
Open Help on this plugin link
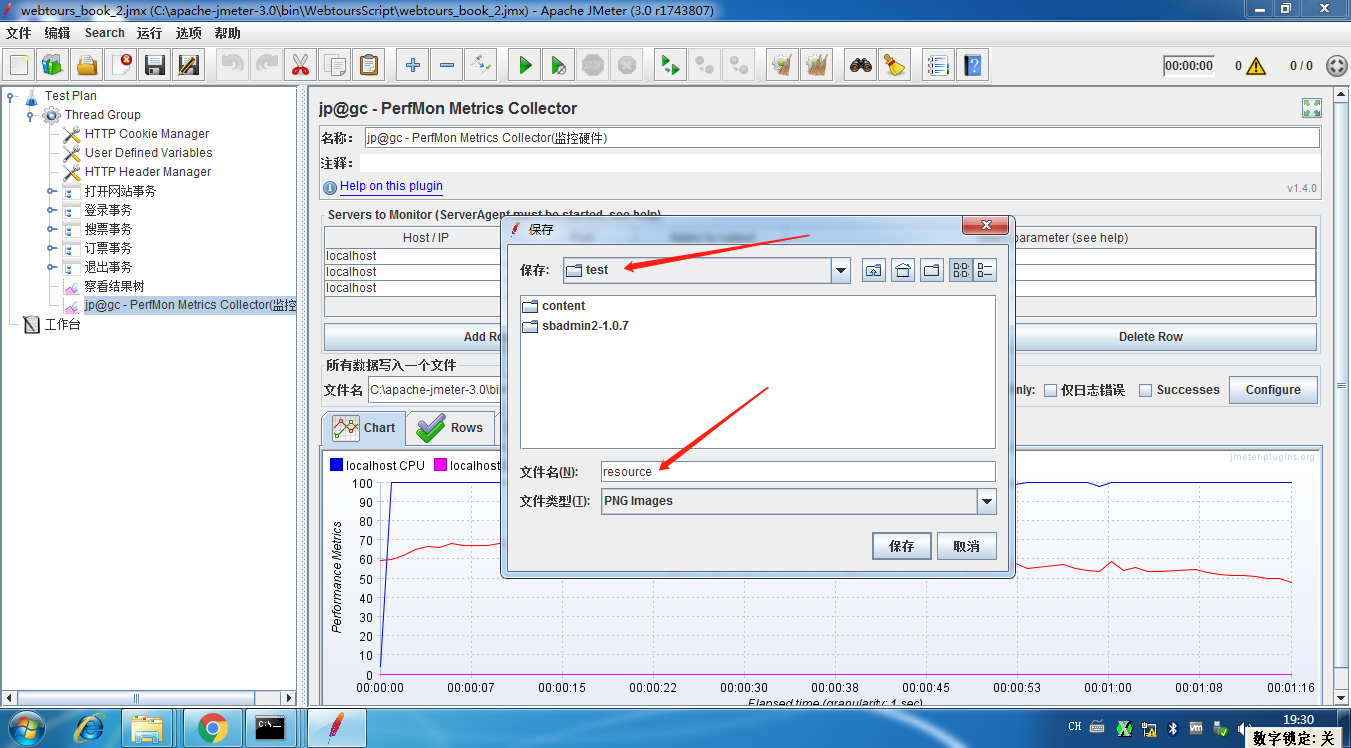click(x=391, y=186)
